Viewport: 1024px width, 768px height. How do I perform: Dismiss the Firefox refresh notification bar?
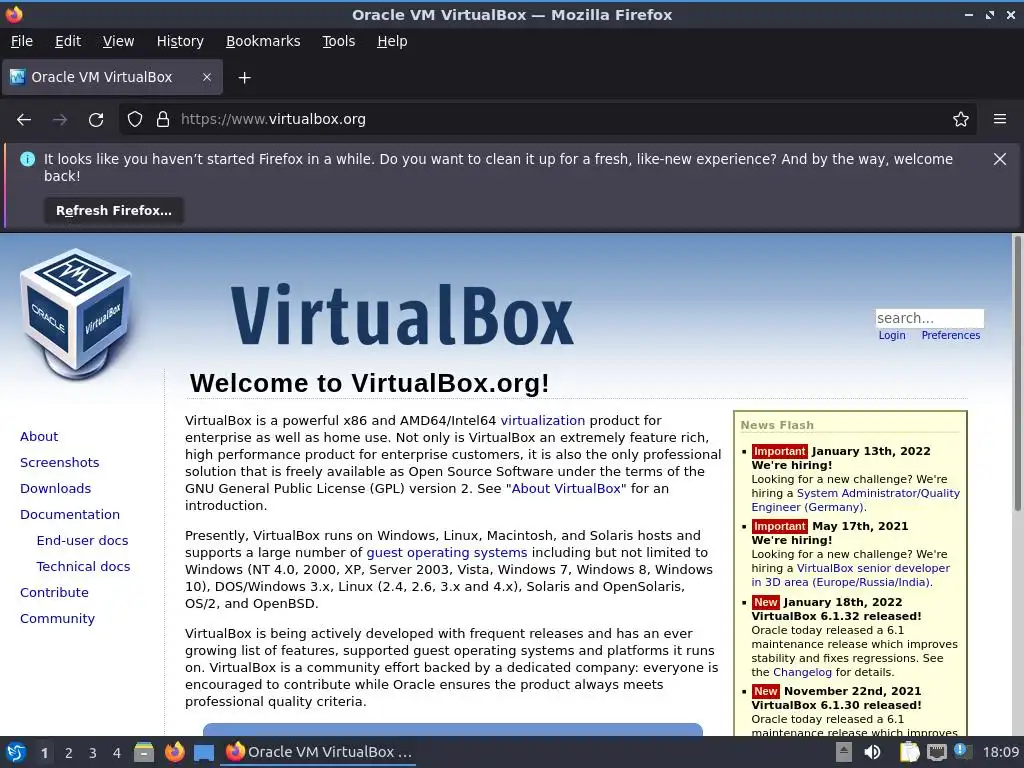[x=1000, y=159]
